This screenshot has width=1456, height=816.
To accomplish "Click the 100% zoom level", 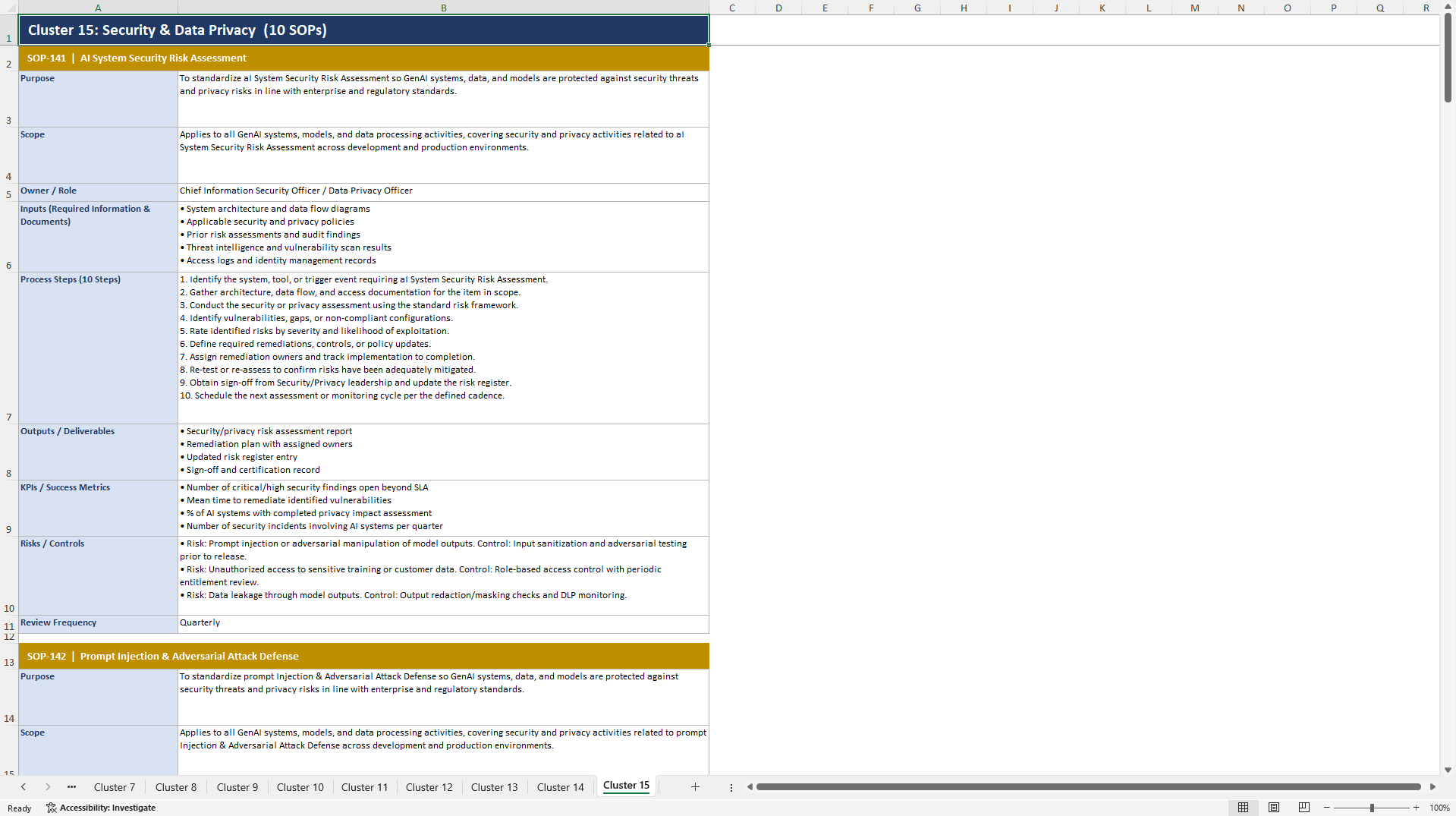I will point(1439,808).
